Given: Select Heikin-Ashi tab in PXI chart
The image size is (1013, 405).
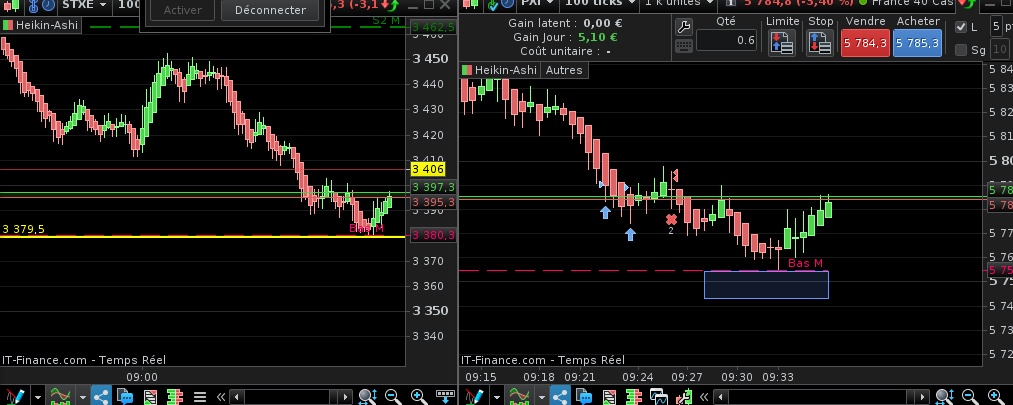Looking at the screenshot, I should [x=500, y=70].
